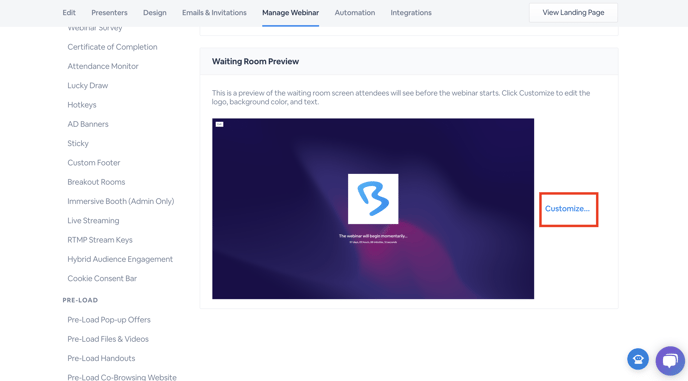
Task: Open Certificate of Completion in sidebar
Action: (x=112, y=47)
